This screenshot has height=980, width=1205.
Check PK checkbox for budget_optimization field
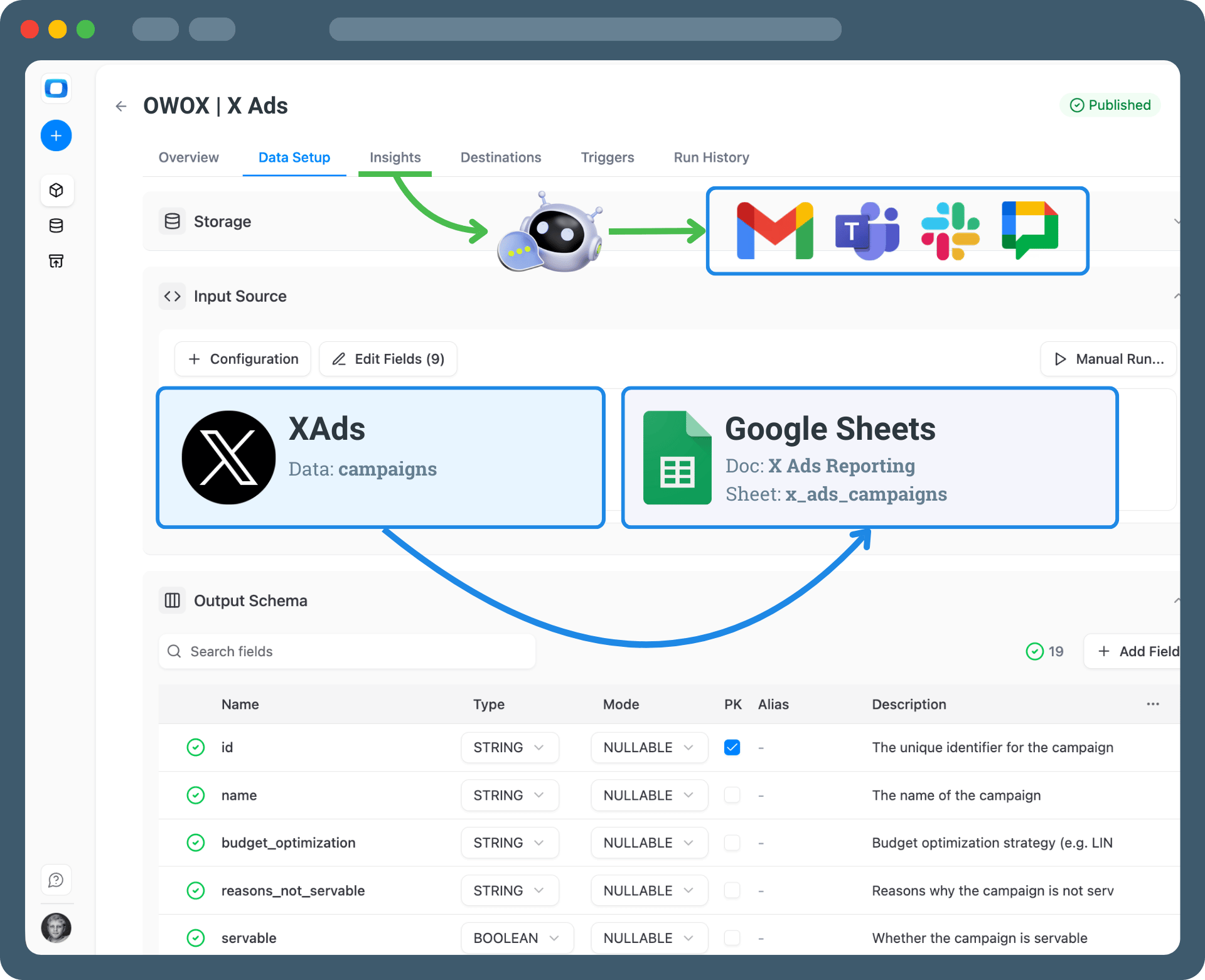(732, 843)
